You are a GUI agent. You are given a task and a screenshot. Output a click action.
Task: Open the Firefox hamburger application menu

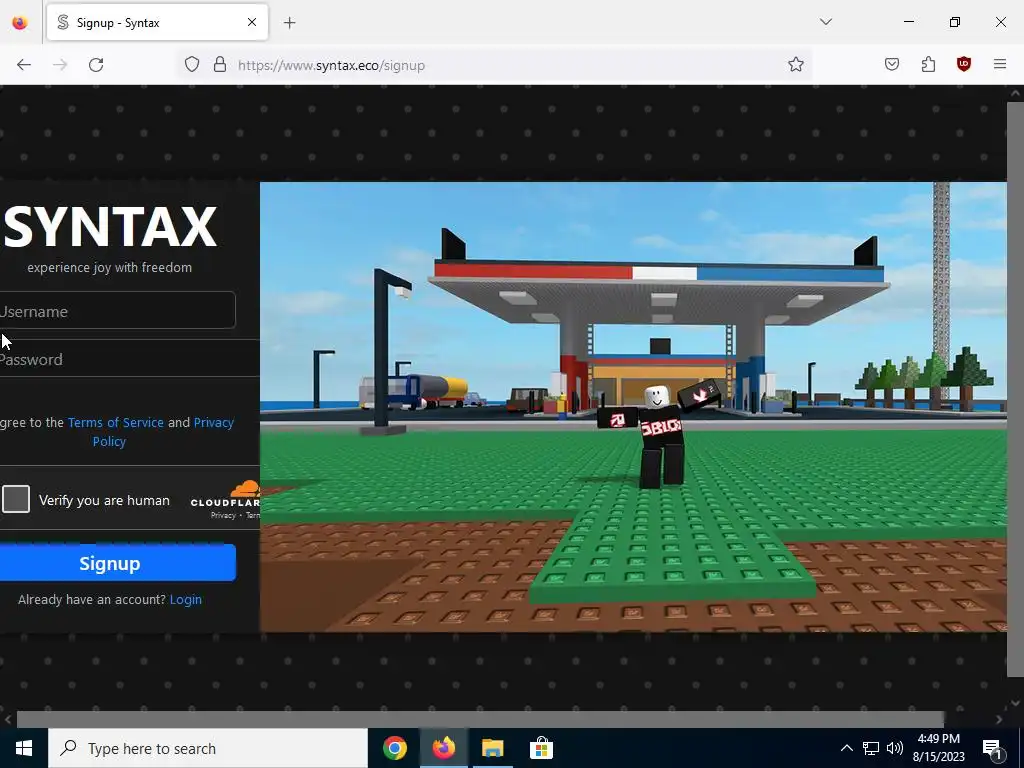click(x=1000, y=64)
